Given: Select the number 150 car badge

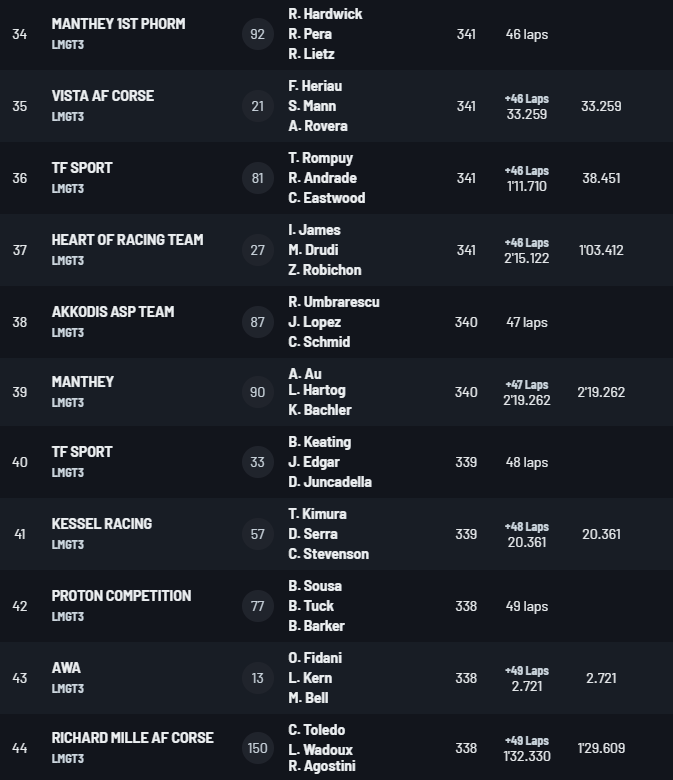Looking at the screenshot, I should click(258, 749).
